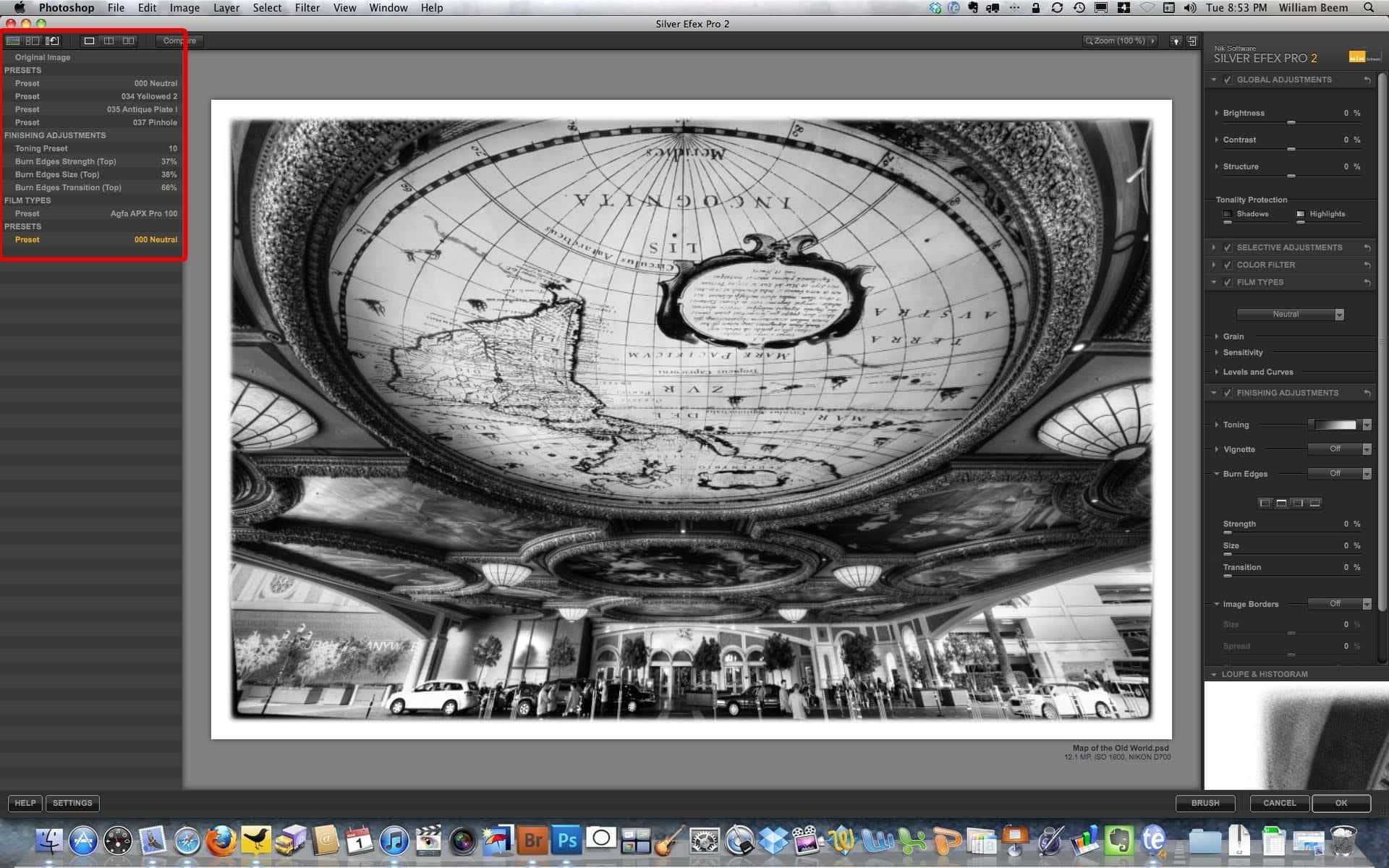Hide the right panel with the arrow icon
Viewport: 1389px width, 868px height.
pos(1192,41)
